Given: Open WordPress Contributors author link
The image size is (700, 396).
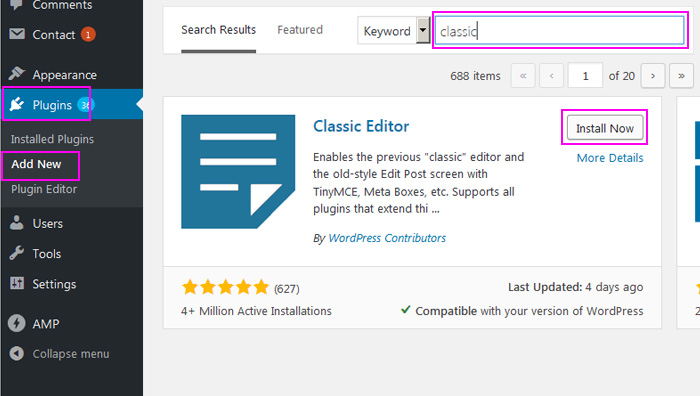Looking at the screenshot, I should coord(387,238).
